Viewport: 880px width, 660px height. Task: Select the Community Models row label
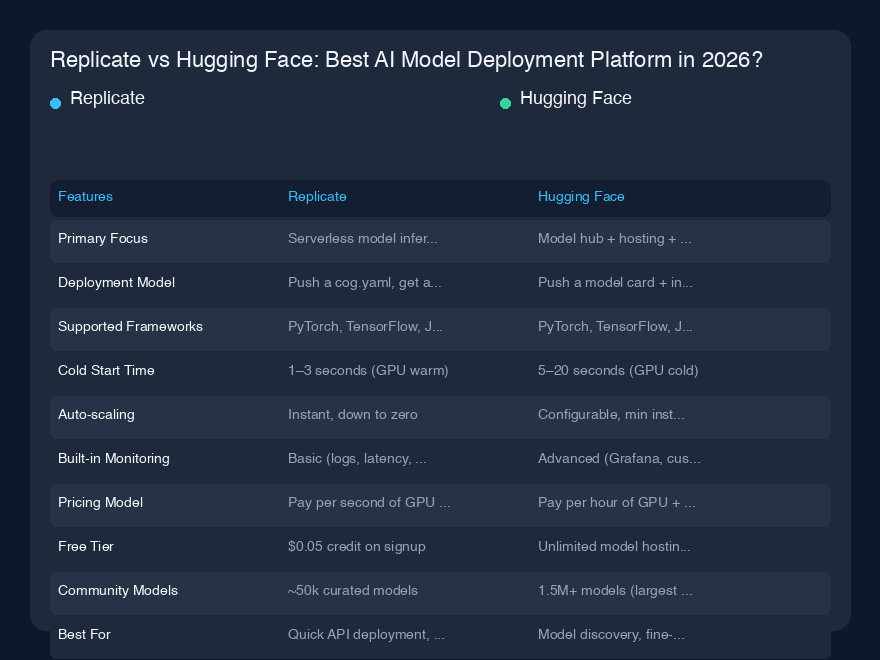(118, 590)
